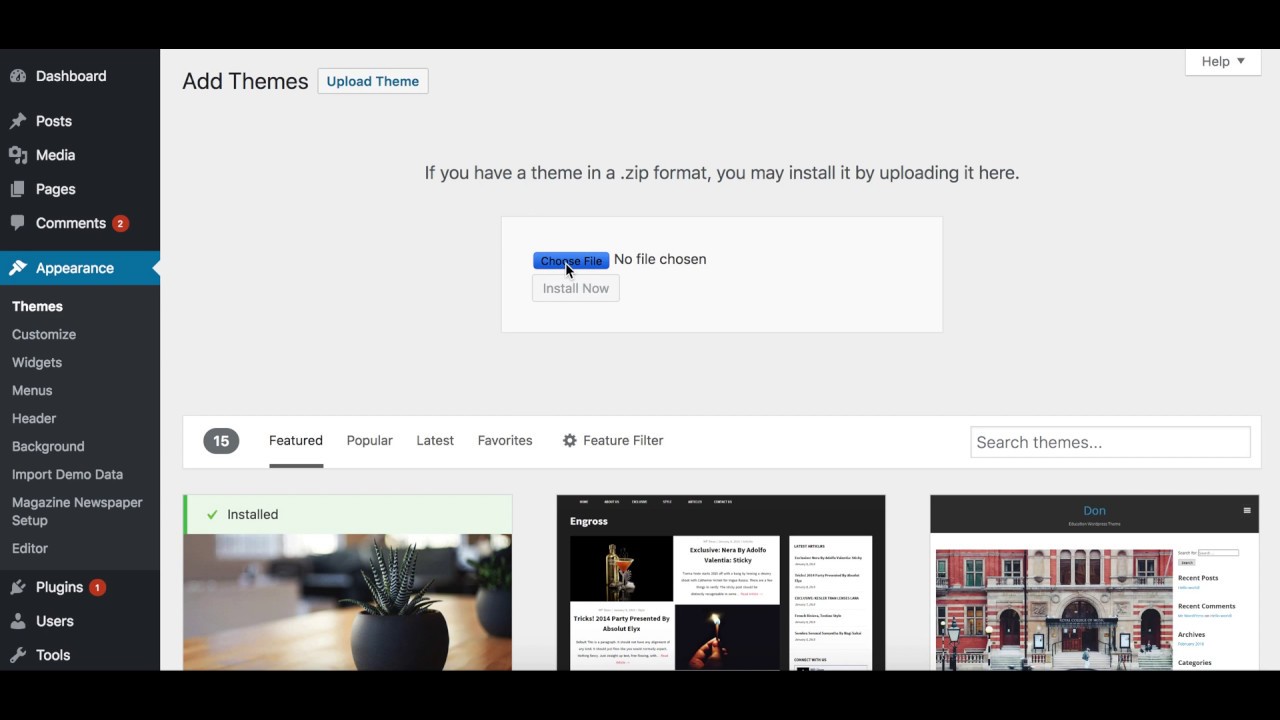The width and height of the screenshot is (1280, 720).
Task: Click the 'No file chosen' text
Action: [x=660, y=259]
